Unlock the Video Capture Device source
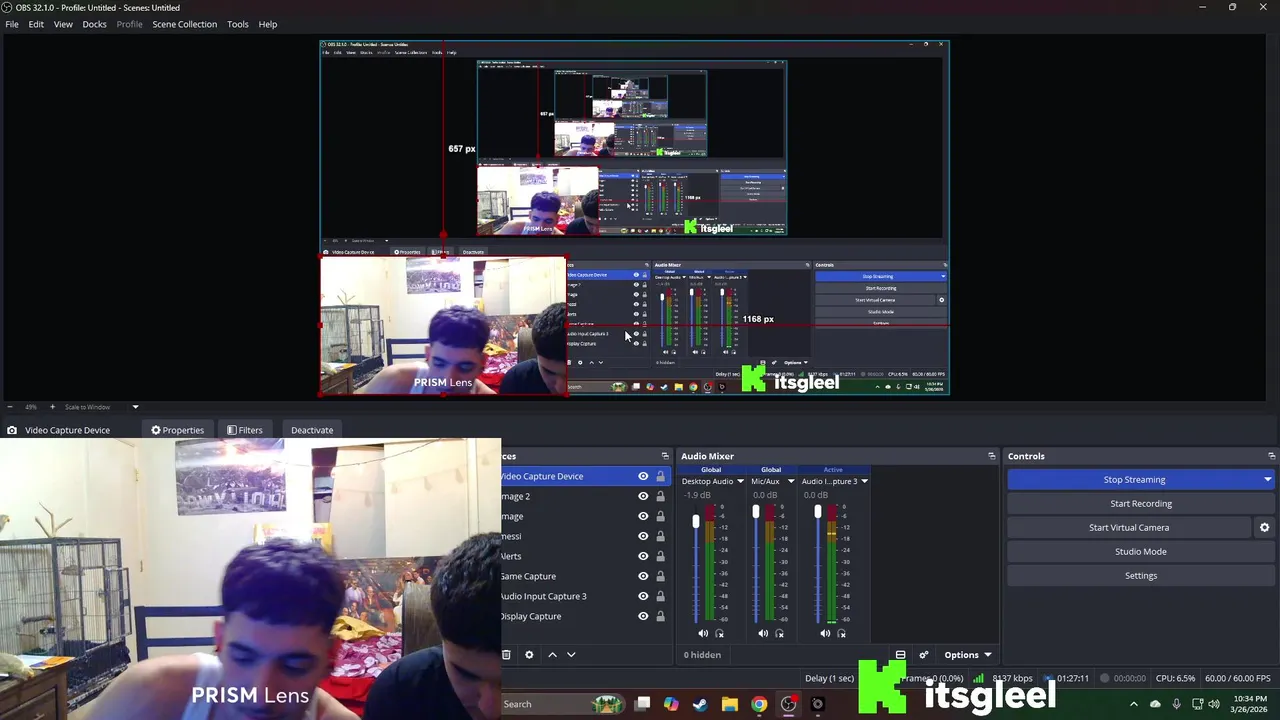 [x=660, y=476]
